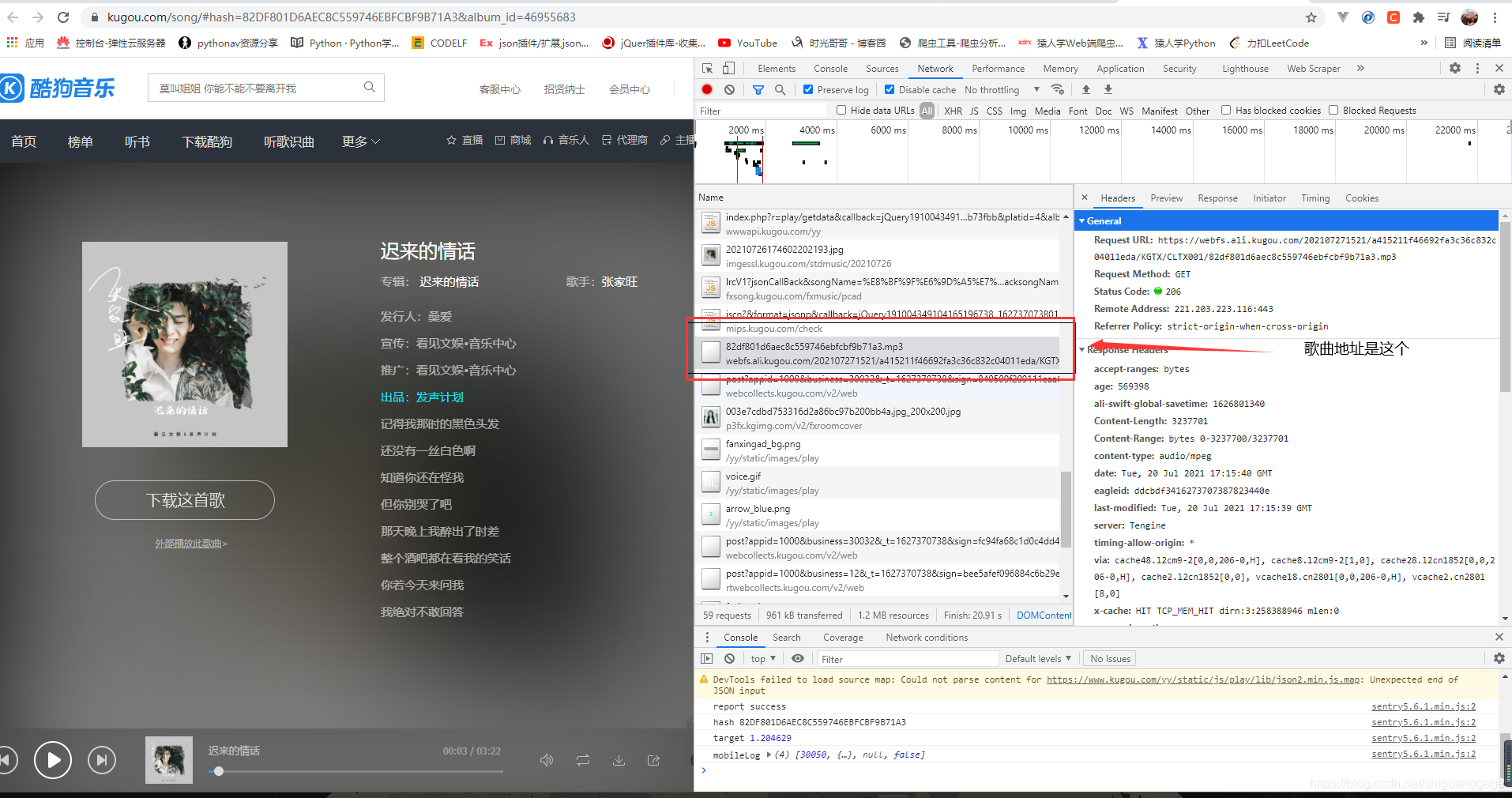Open network search magnifier icon
1512x798 pixels.
(x=780, y=90)
